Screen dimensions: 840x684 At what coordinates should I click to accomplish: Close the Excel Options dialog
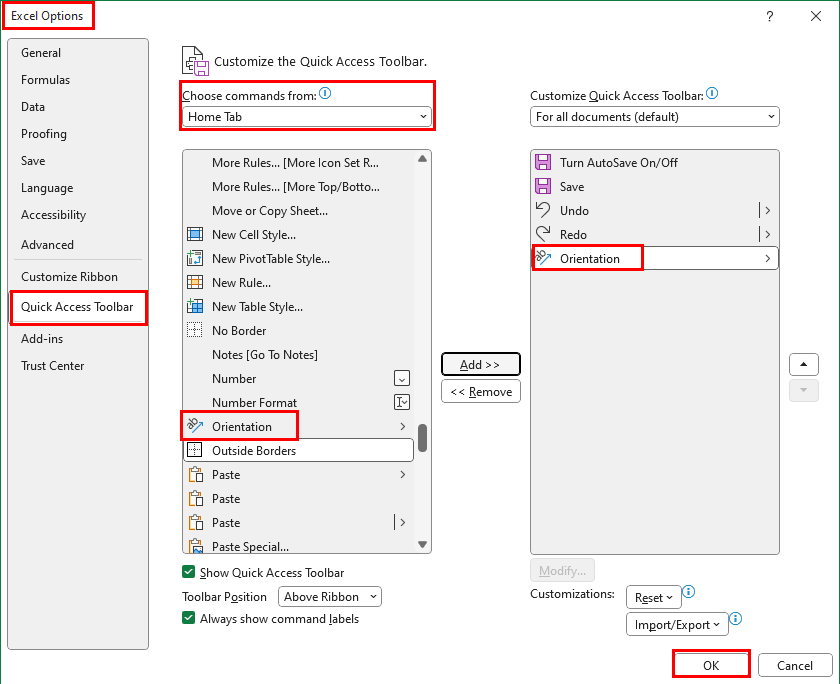[x=815, y=16]
